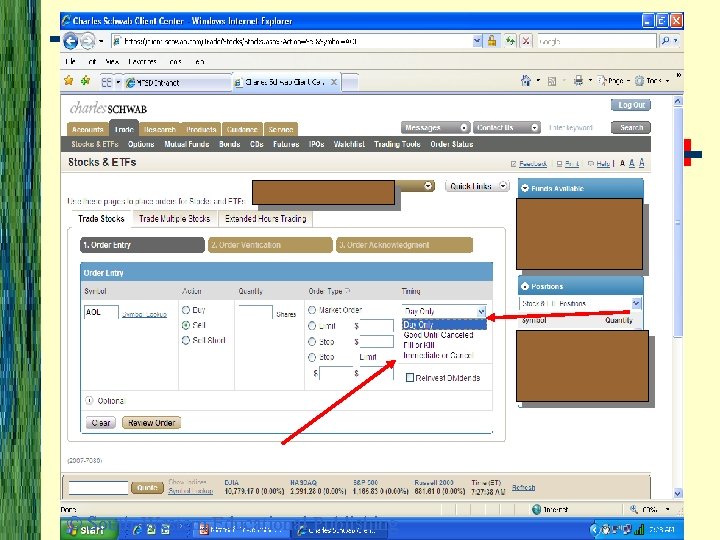Click the browser Back arrow button
The height and width of the screenshot is (540, 720).
point(70,41)
